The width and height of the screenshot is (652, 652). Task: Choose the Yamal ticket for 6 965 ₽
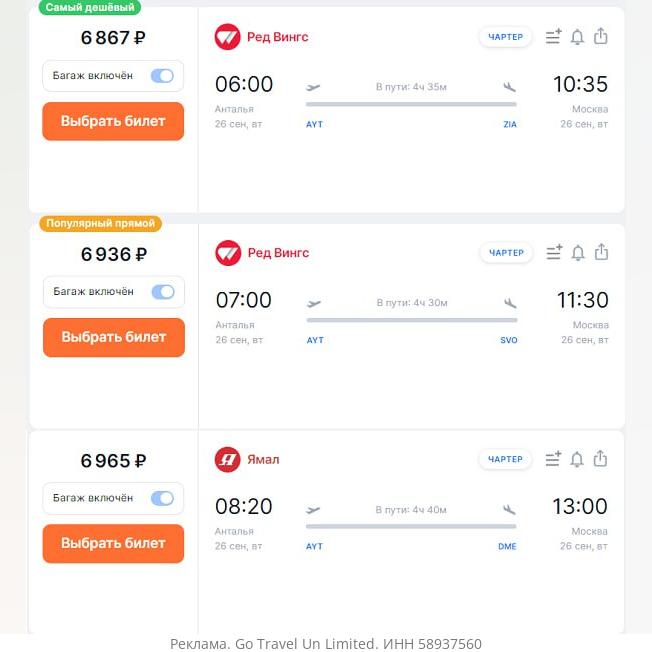(113, 543)
